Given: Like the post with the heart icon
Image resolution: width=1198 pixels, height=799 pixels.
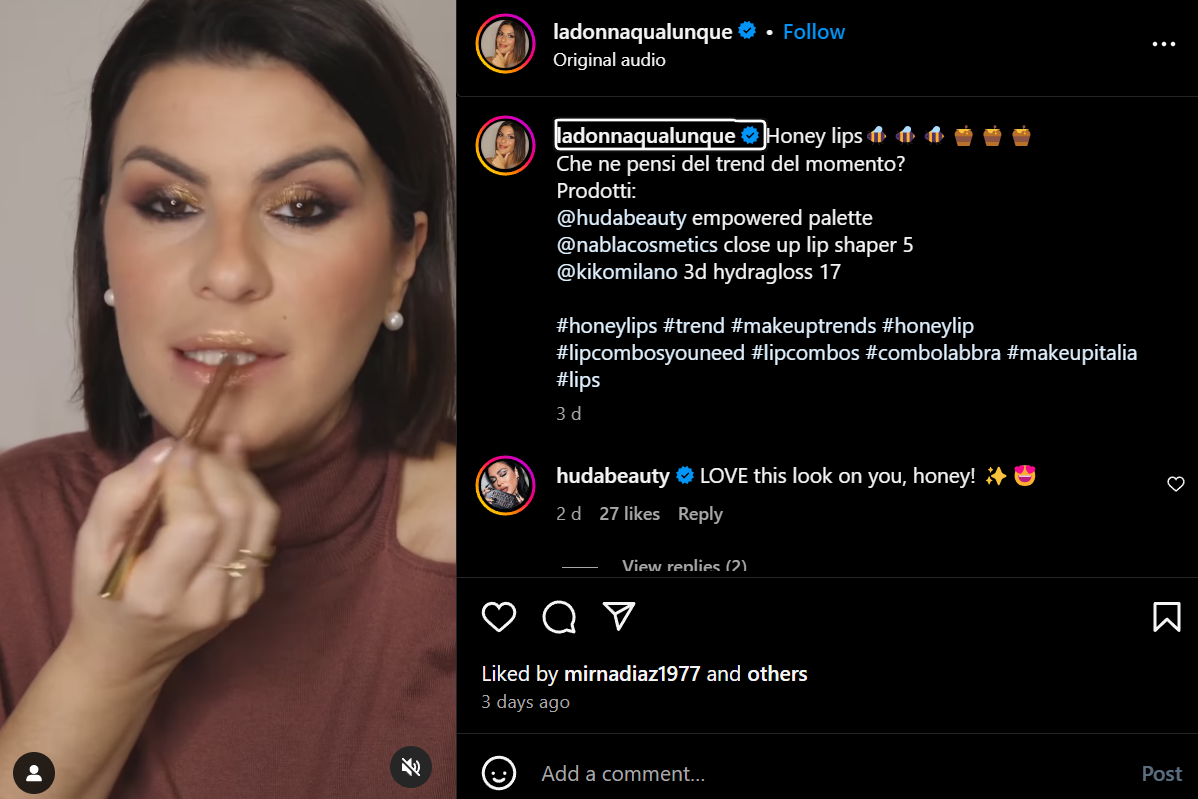Looking at the screenshot, I should coord(498,617).
